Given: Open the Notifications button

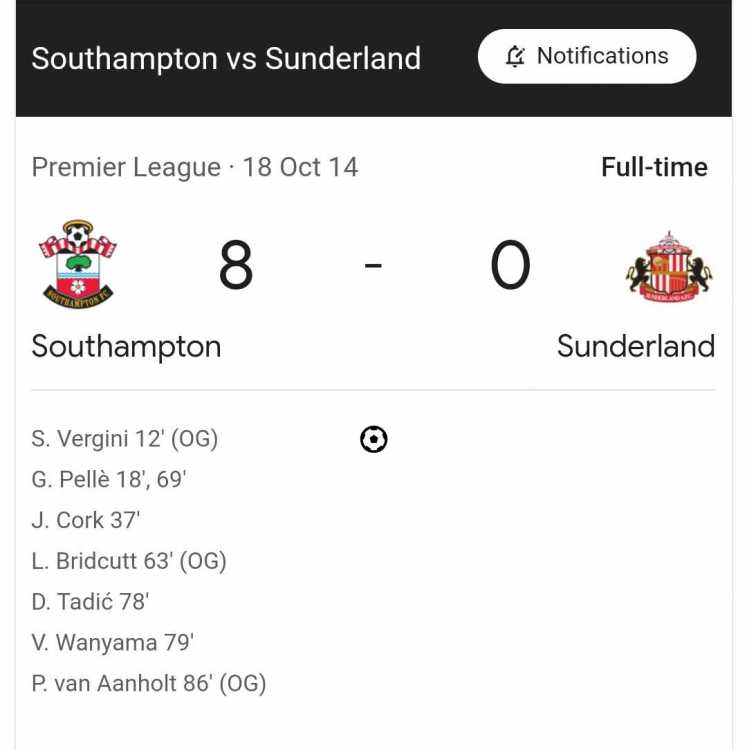Looking at the screenshot, I should coord(587,56).
